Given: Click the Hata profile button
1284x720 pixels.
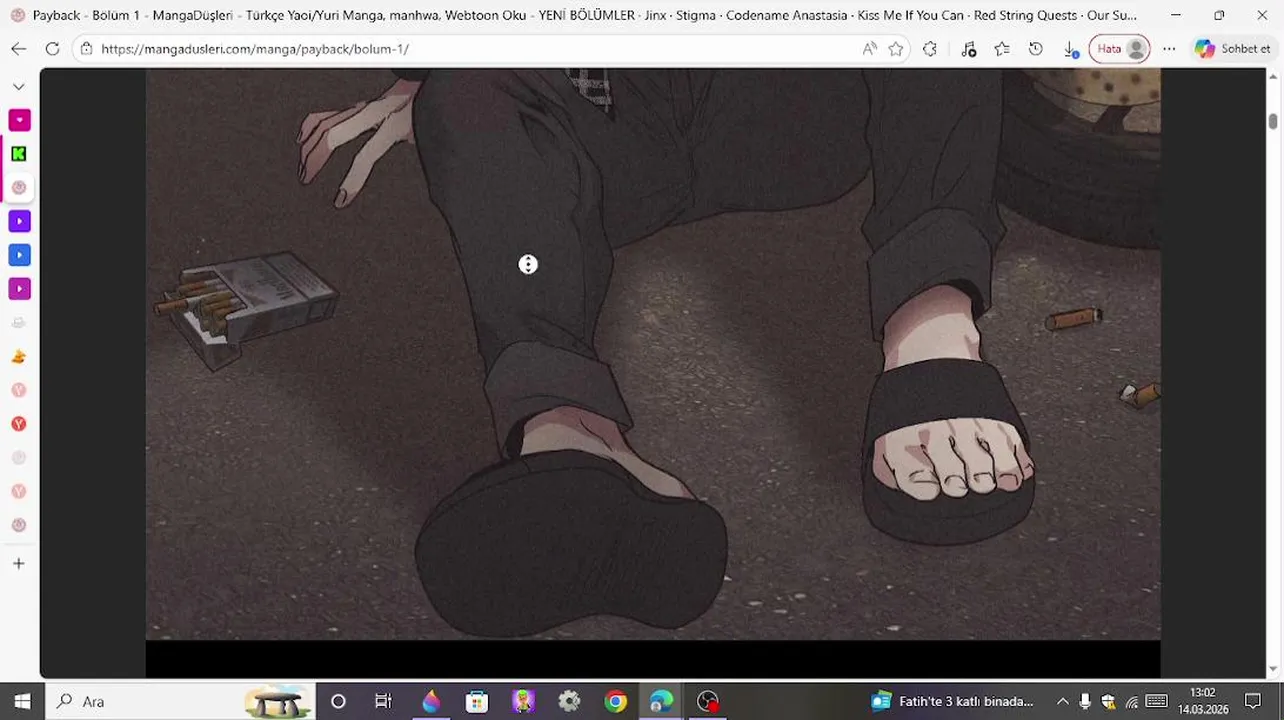Looking at the screenshot, I should click(1119, 49).
